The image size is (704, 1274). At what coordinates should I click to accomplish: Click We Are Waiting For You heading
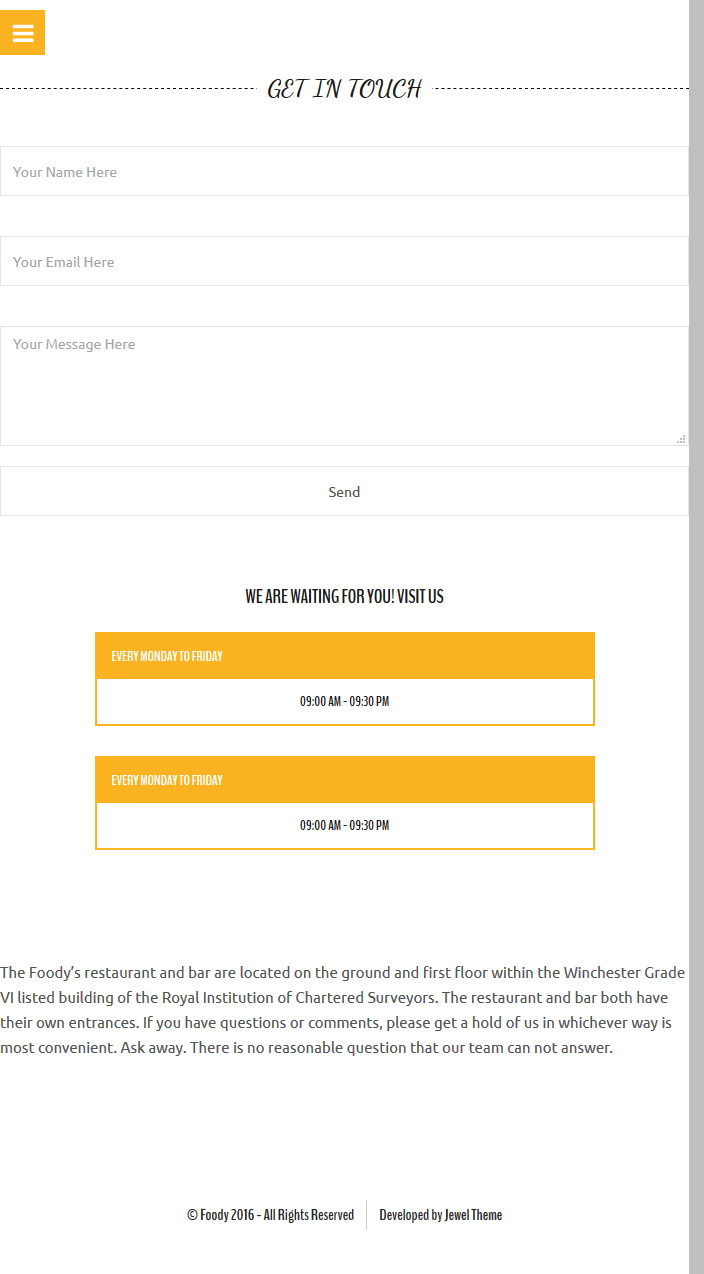coord(344,596)
